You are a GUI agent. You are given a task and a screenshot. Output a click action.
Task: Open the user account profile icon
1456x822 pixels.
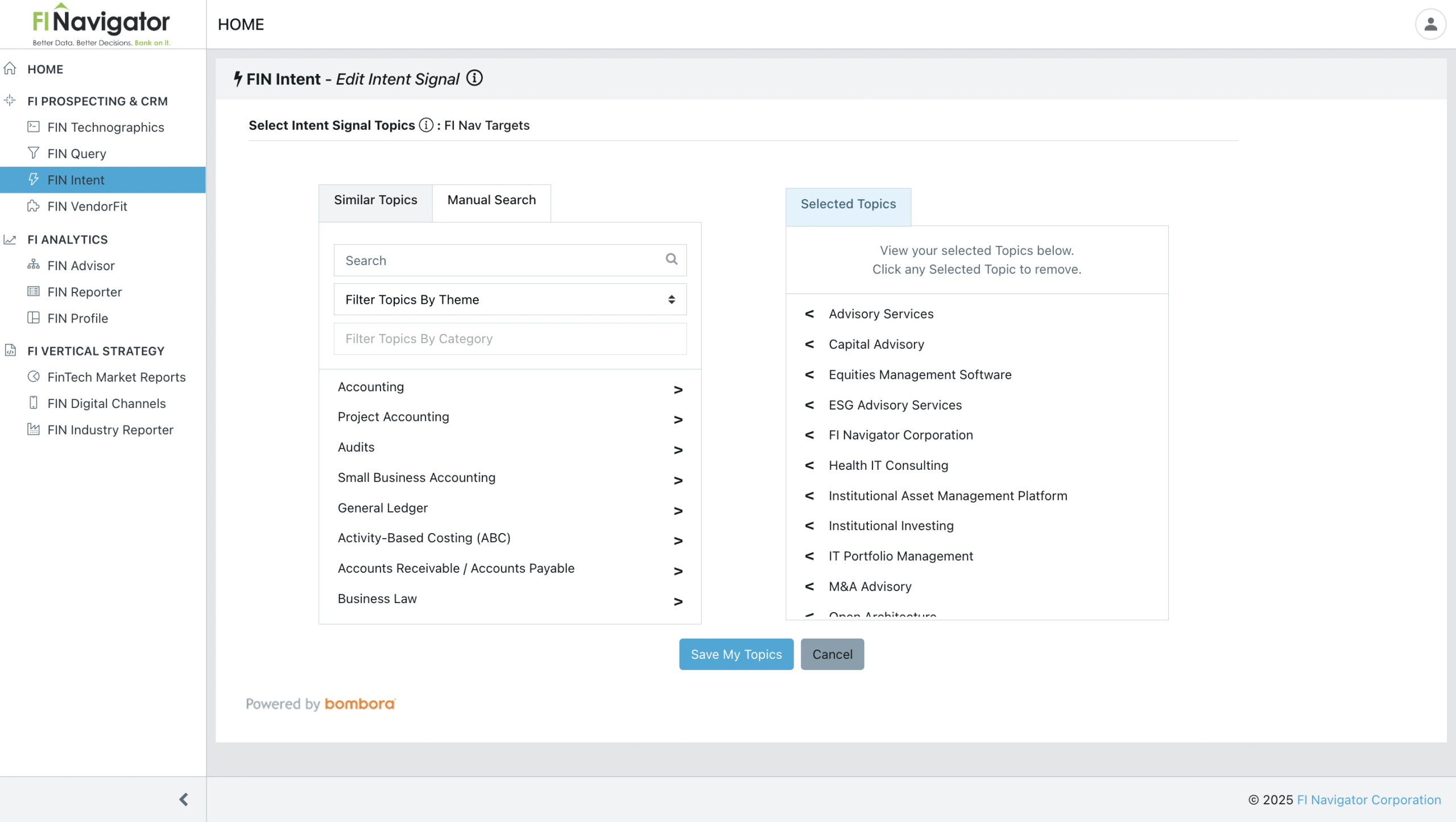[1430, 24]
